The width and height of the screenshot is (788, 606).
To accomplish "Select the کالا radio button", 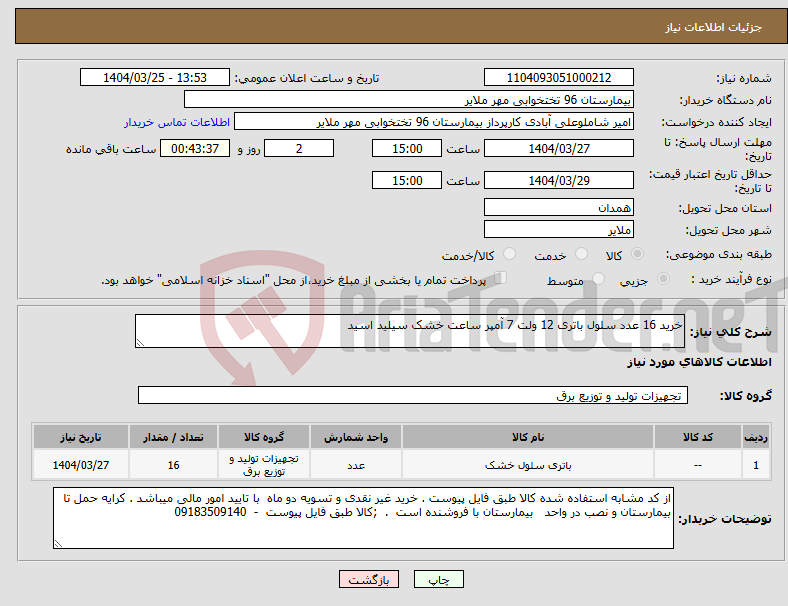I will pyautogui.click(x=637, y=254).
